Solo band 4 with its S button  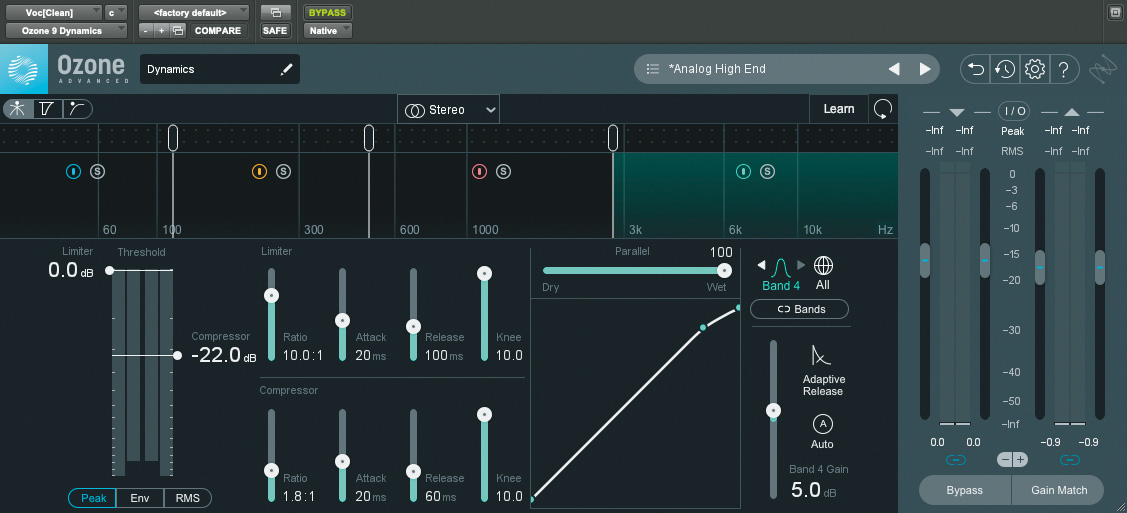(768, 171)
